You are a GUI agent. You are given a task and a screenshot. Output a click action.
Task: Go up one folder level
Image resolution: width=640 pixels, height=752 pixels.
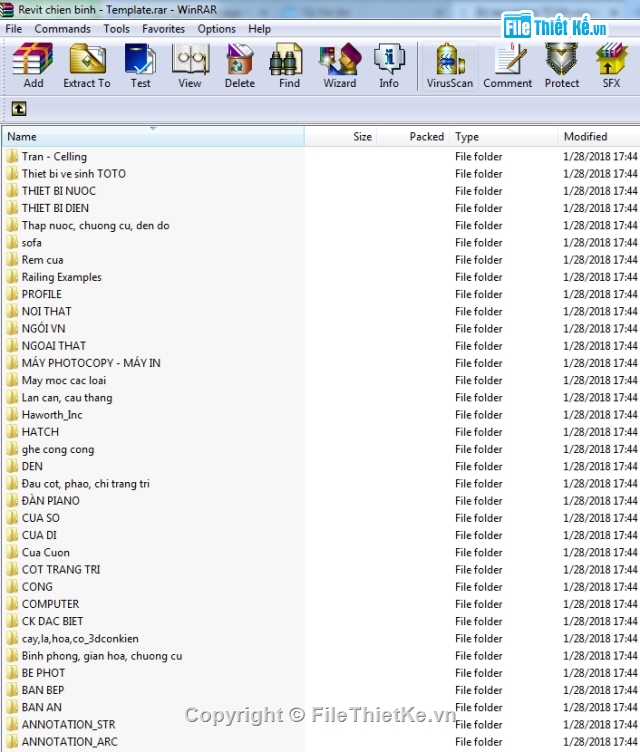click(19, 109)
